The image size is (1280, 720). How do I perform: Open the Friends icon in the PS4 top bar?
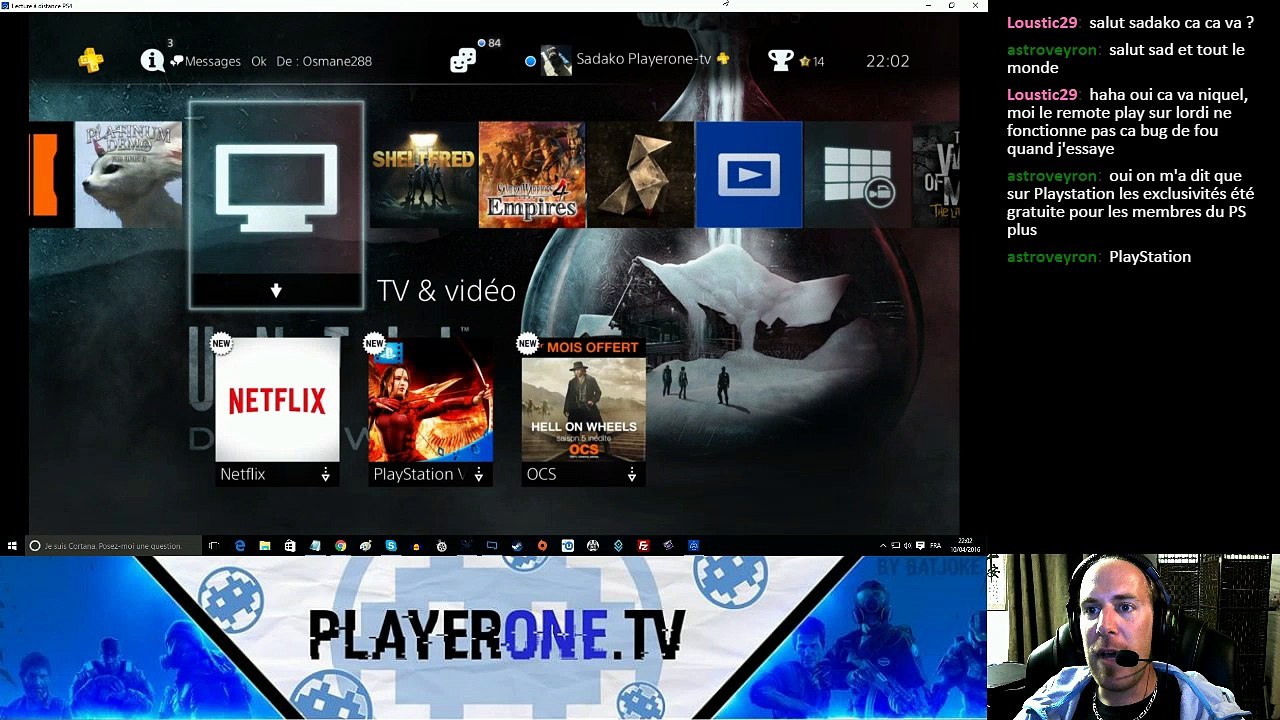[x=463, y=61]
